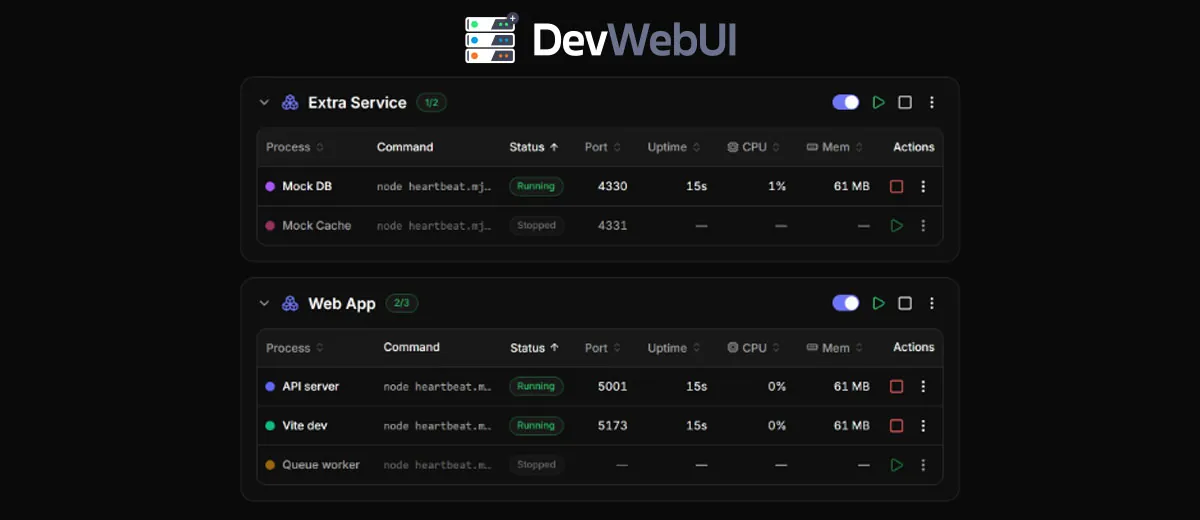Click port 4331 in Mock Cache row
Image resolution: width=1200 pixels, height=520 pixels.
(x=613, y=226)
